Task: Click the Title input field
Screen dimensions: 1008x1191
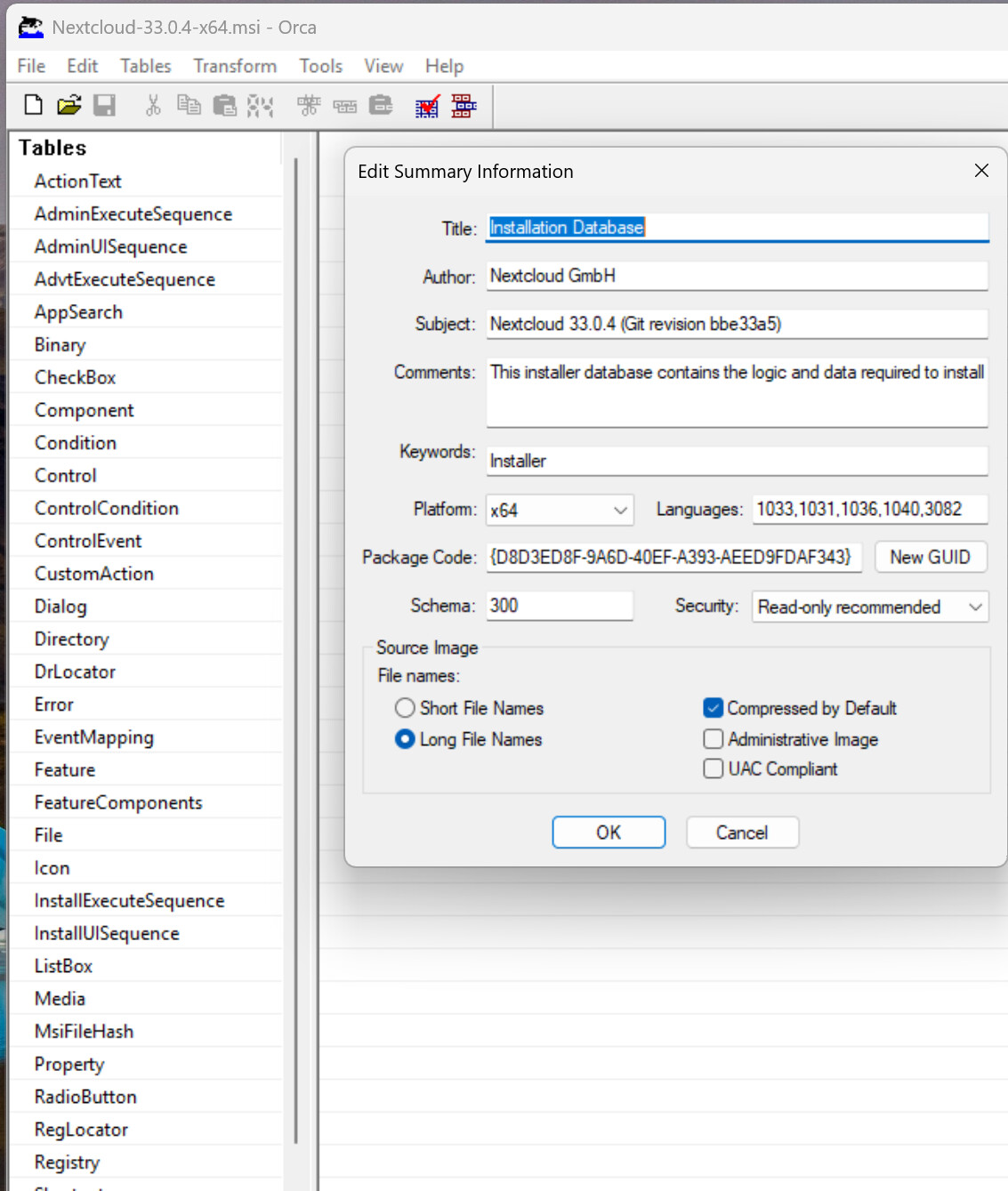Action: tap(737, 228)
